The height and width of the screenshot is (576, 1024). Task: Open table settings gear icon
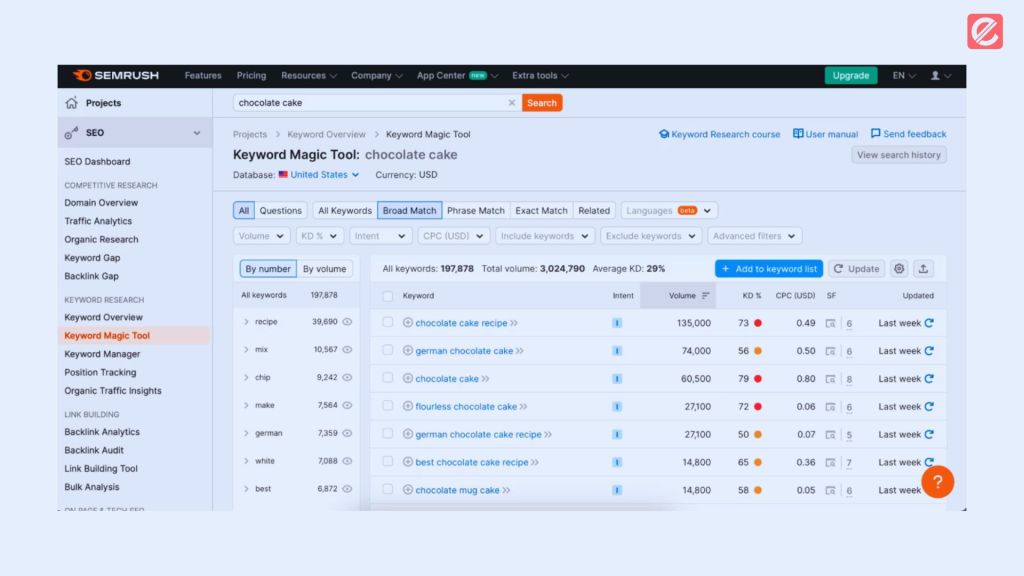pyautogui.click(x=899, y=268)
